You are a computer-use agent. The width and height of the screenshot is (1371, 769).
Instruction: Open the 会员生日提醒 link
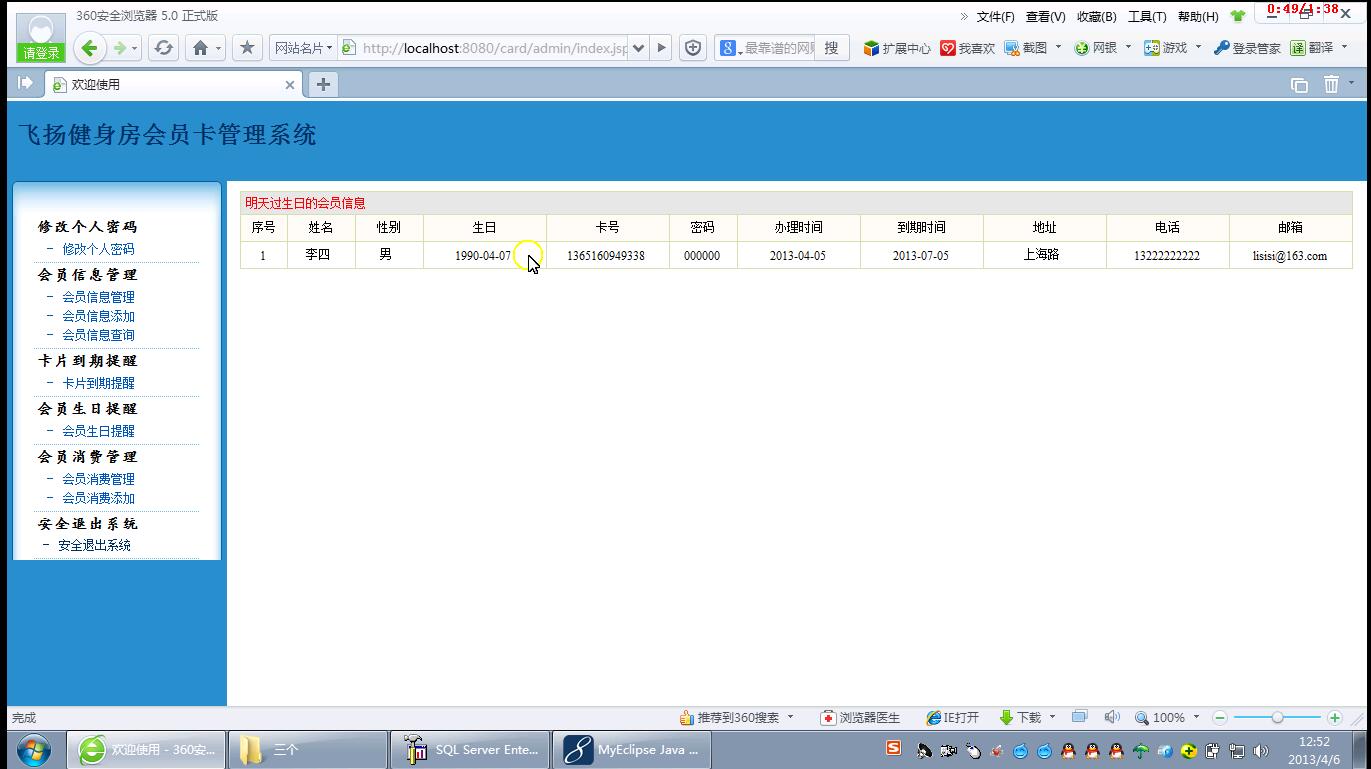pyautogui.click(x=98, y=431)
